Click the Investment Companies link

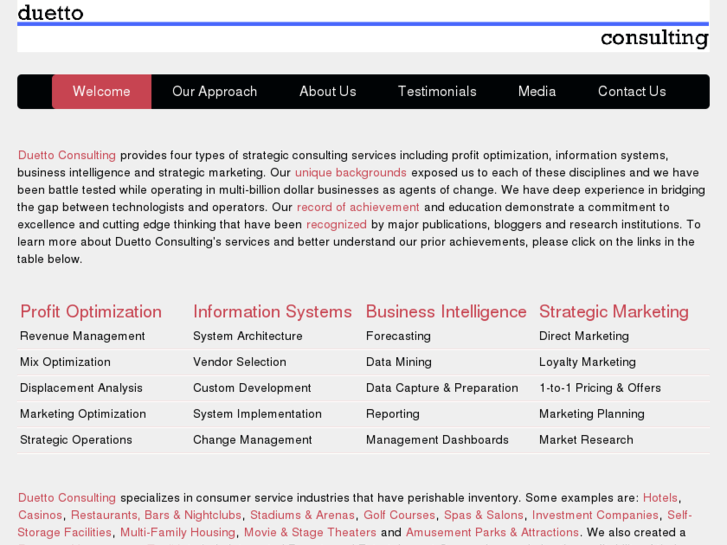coord(595,515)
